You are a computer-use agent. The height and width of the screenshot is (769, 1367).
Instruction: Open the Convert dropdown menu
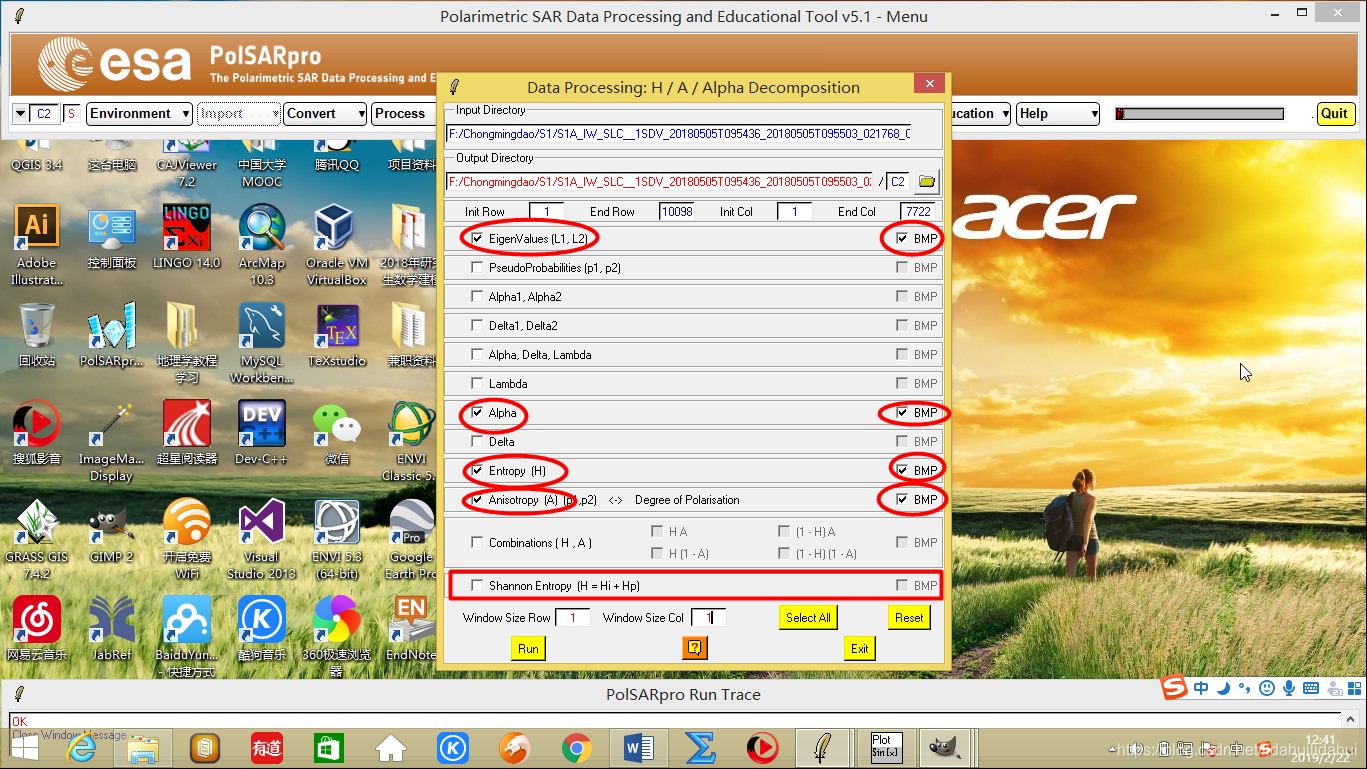325,114
